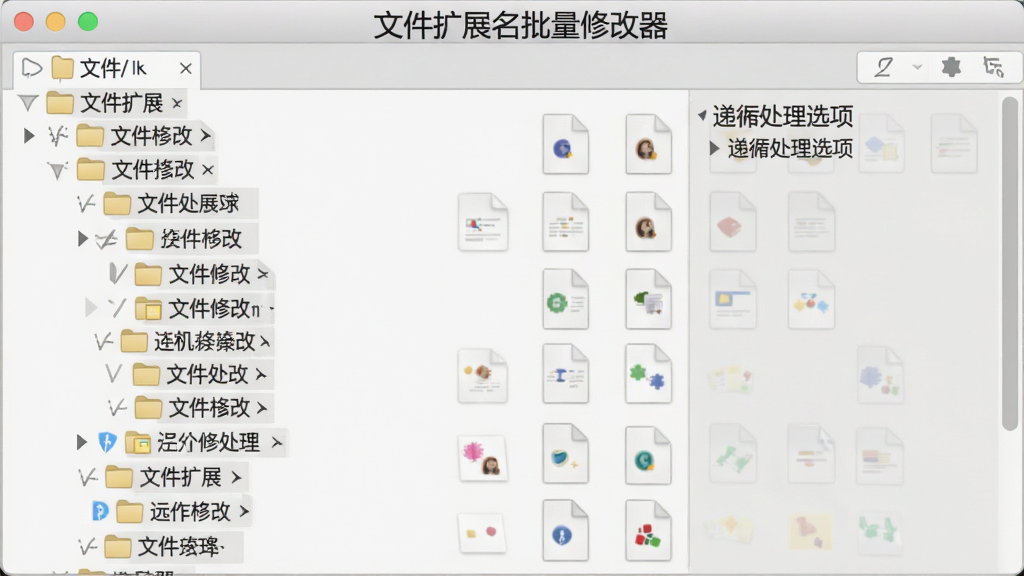1024x576 pixels.
Task: Select file icon with teal circle C
Action: (648, 455)
